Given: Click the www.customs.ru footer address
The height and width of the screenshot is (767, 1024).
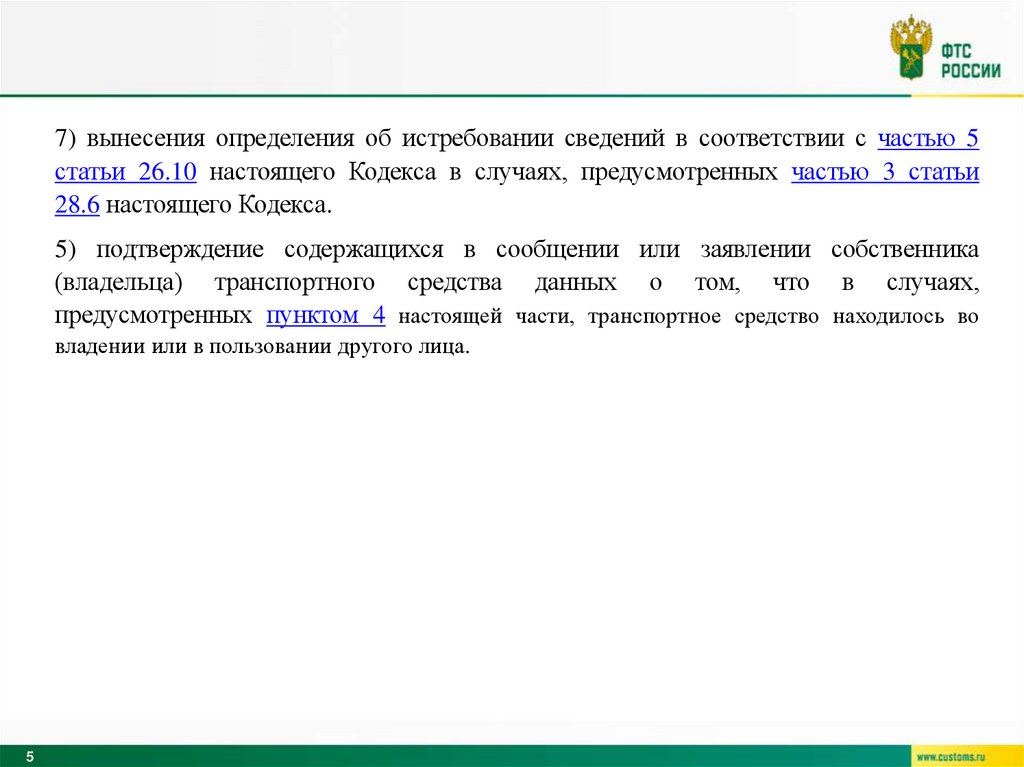Looking at the screenshot, I should click(950, 757).
